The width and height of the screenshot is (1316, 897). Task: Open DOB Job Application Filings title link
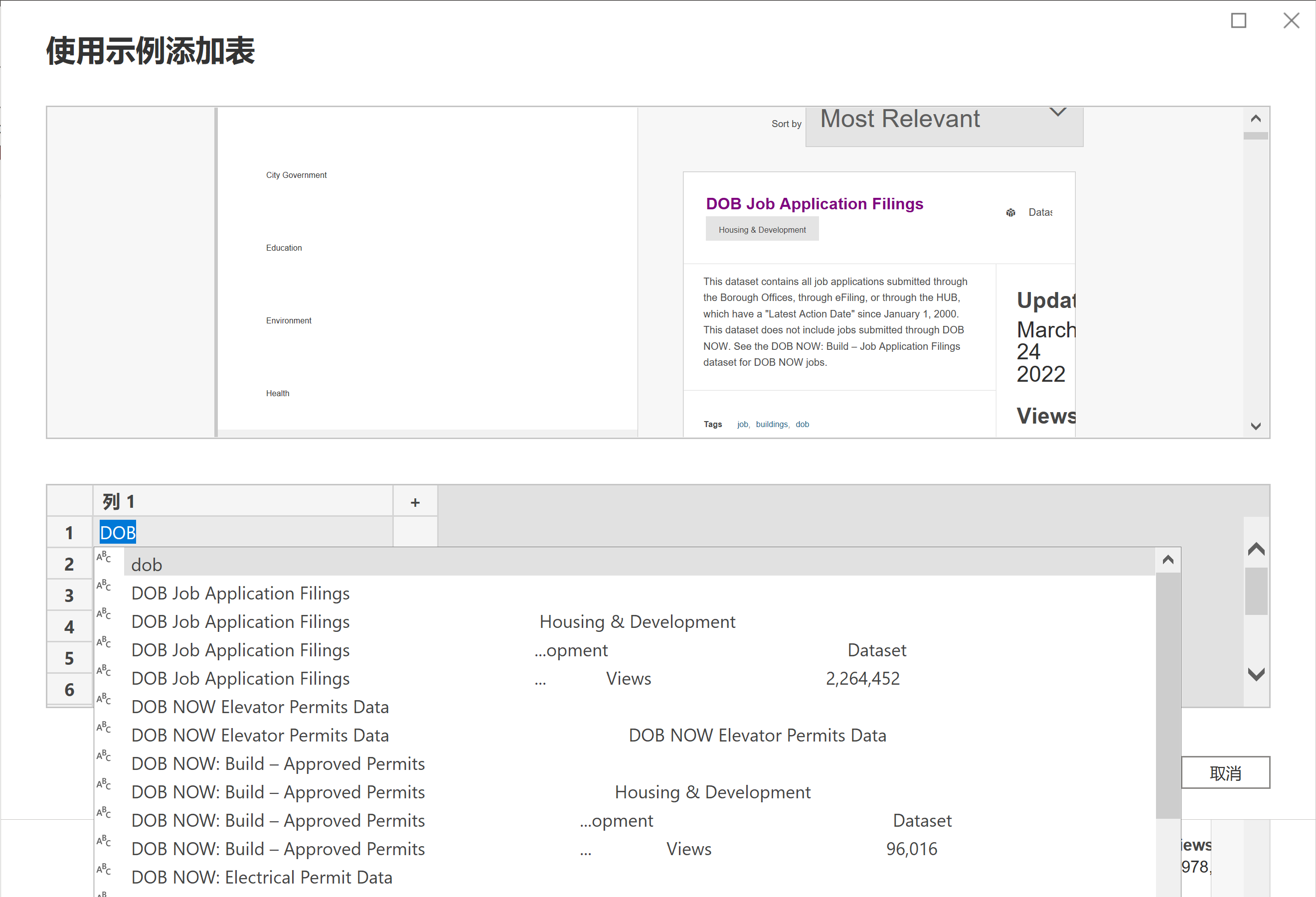814,203
